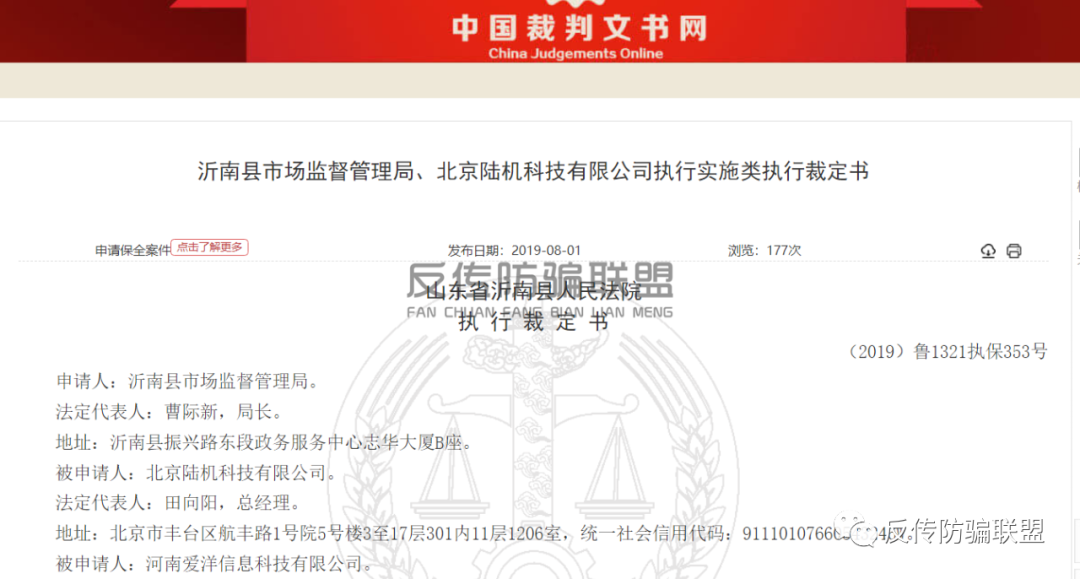
Task: Click the 点击了解更多 button
Action: [209, 247]
